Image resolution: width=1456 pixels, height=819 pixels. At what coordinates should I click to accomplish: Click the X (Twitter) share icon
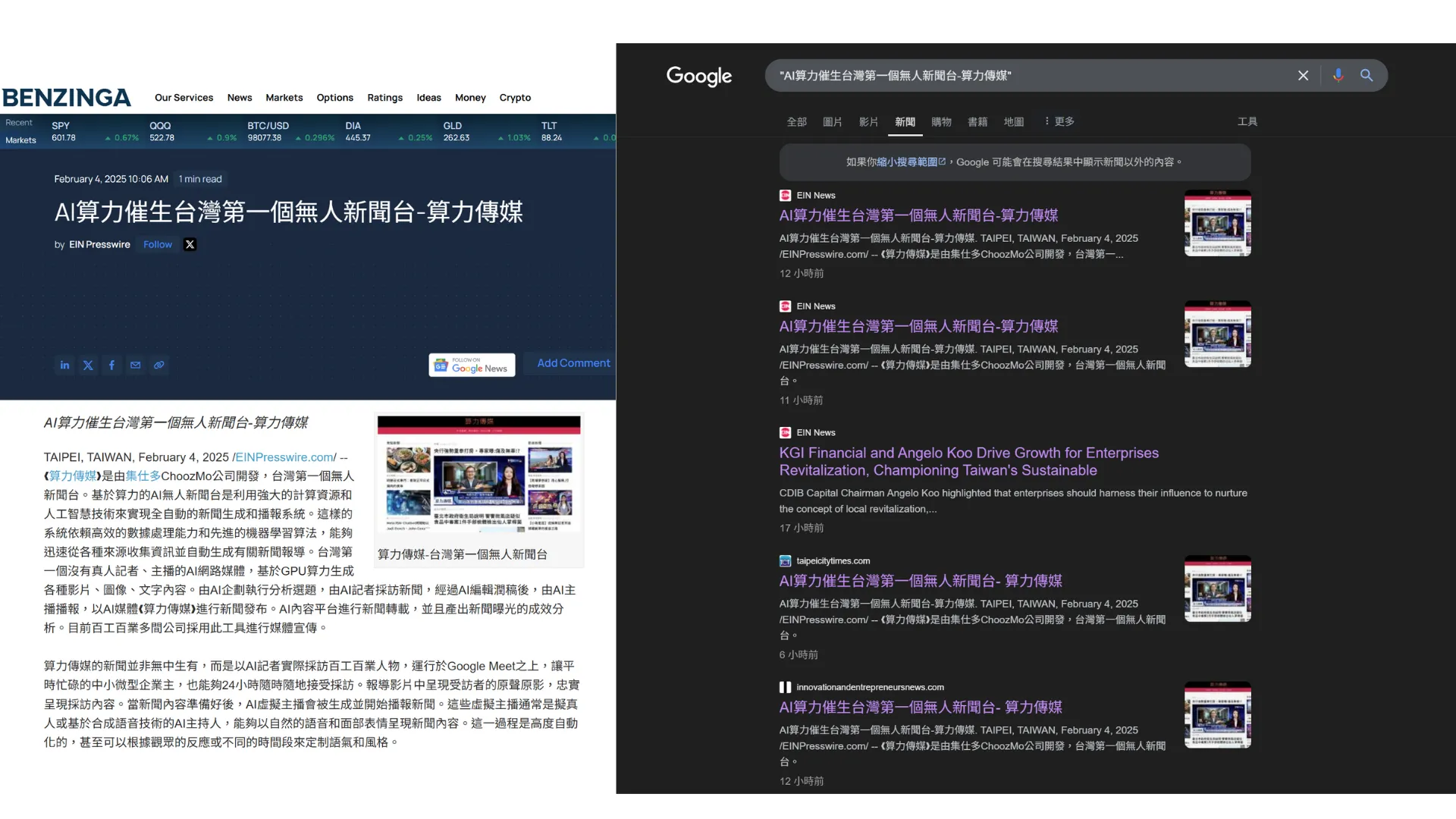tap(87, 364)
